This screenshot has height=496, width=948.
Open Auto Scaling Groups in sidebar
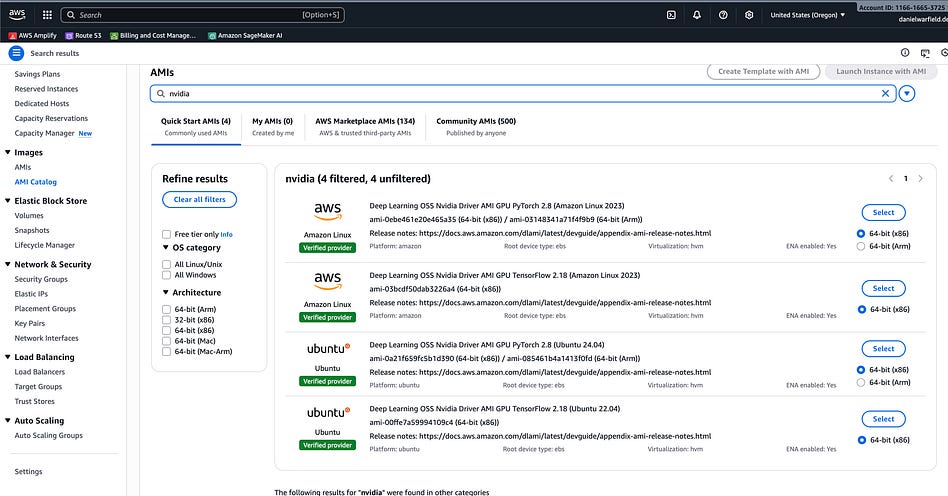pos(48,436)
